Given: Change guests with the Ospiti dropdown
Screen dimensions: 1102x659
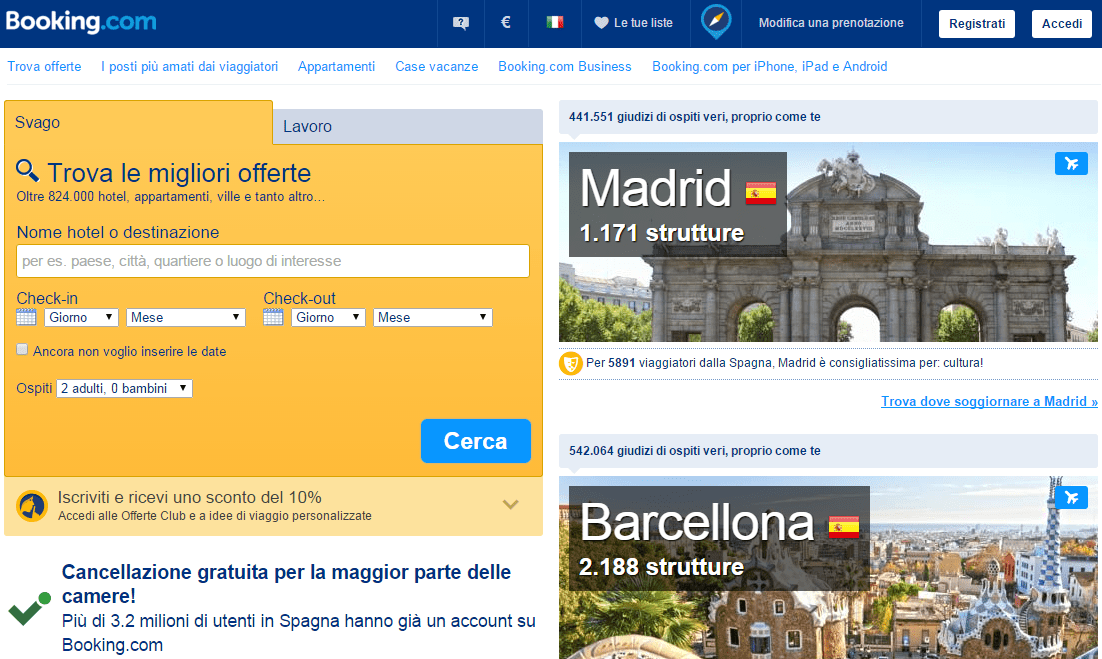Looking at the screenshot, I should pos(124,388).
